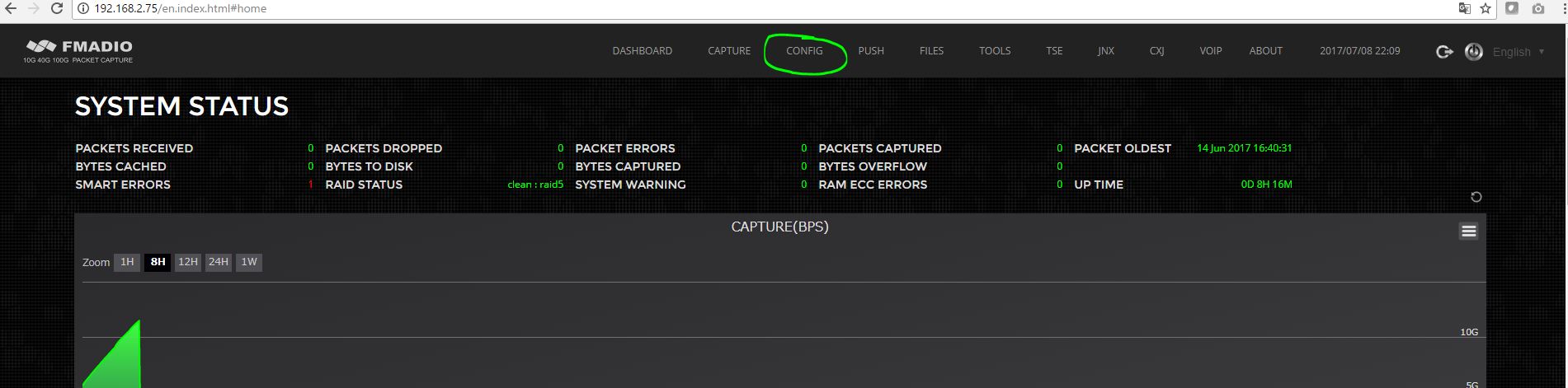
Task: Click the BYTES CACHED label
Action: (x=121, y=166)
